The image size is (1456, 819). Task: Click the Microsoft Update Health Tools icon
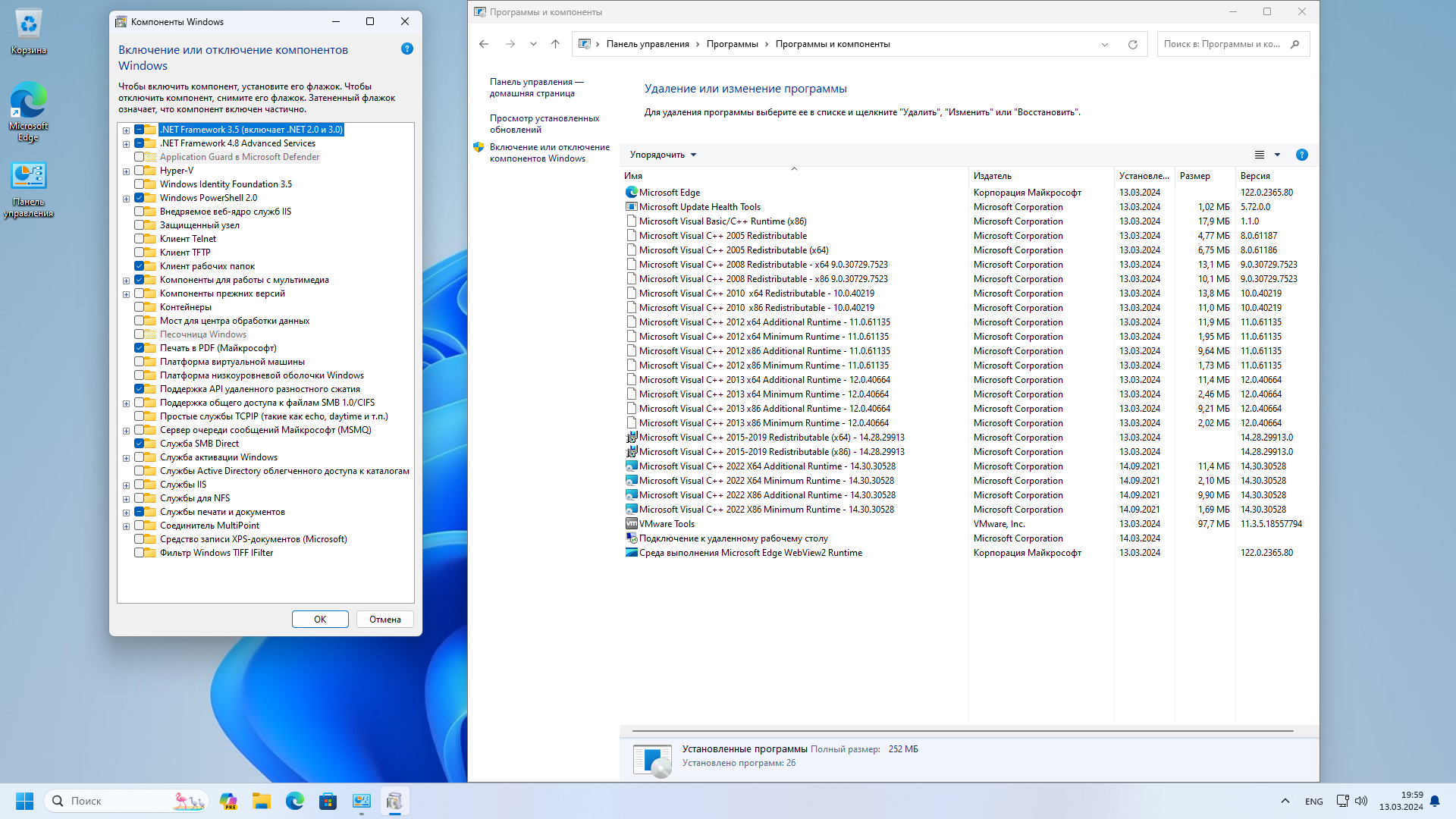[631, 207]
